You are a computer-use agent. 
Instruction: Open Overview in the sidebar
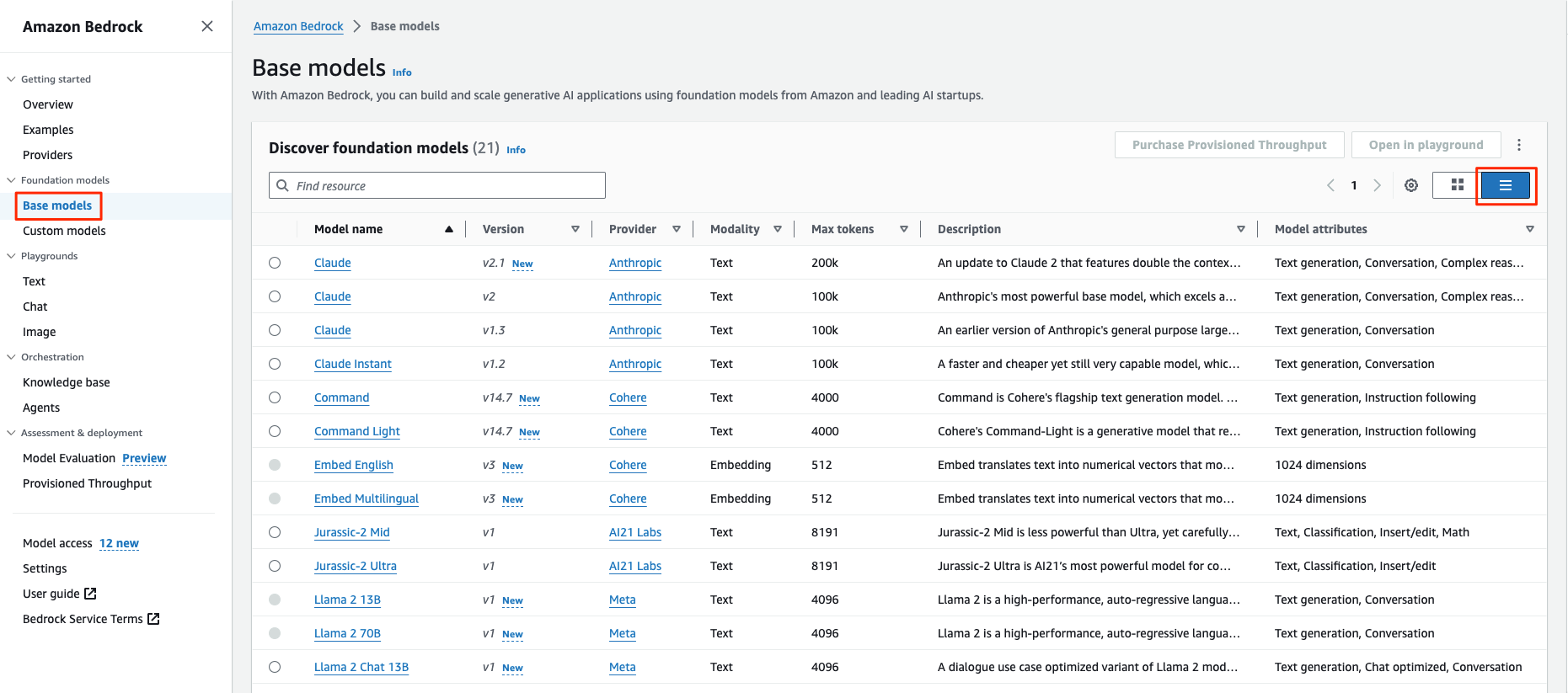pyautogui.click(x=48, y=104)
